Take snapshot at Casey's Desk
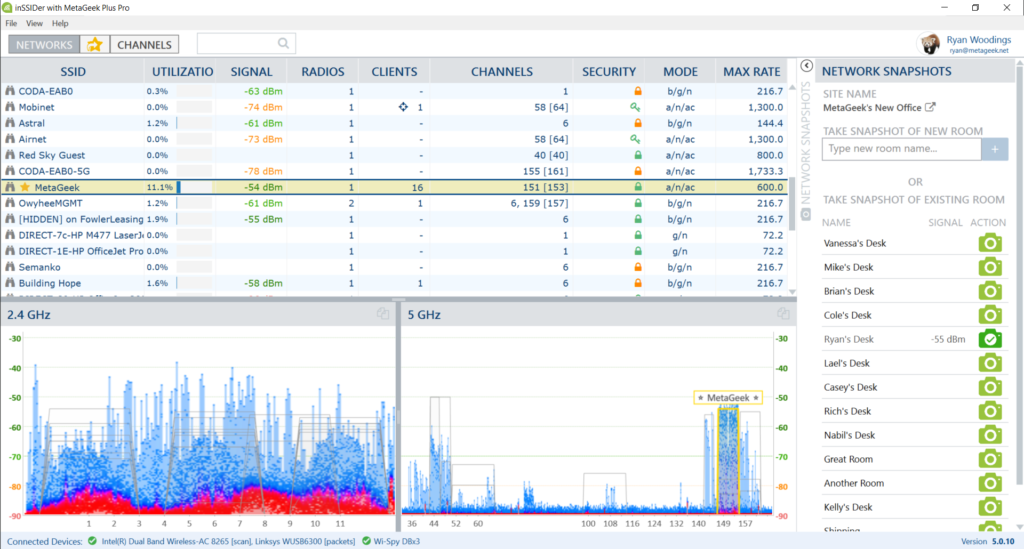 click(x=990, y=387)
